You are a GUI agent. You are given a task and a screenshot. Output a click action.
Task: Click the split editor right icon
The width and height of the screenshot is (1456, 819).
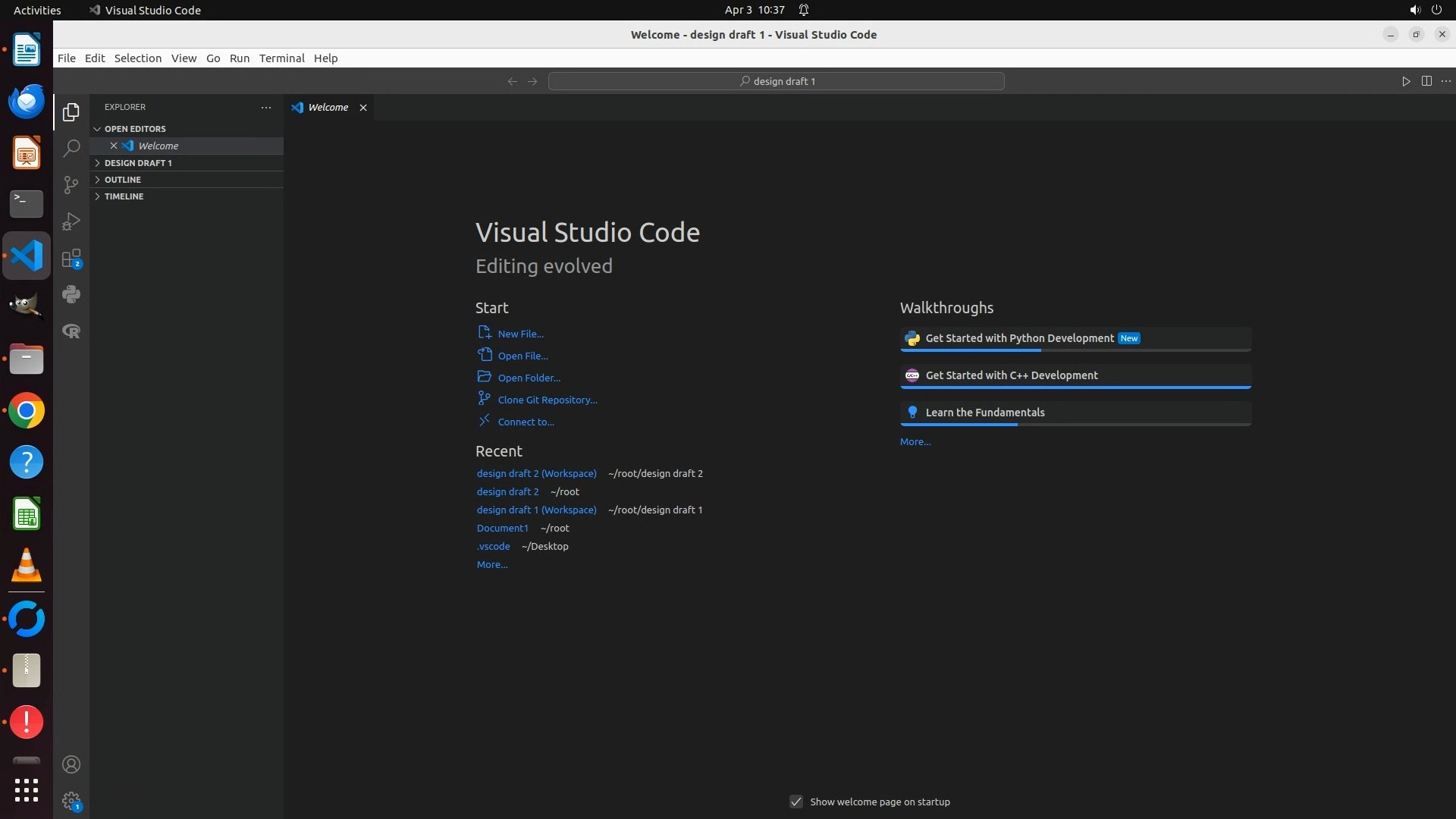(x=1426, y=81)
